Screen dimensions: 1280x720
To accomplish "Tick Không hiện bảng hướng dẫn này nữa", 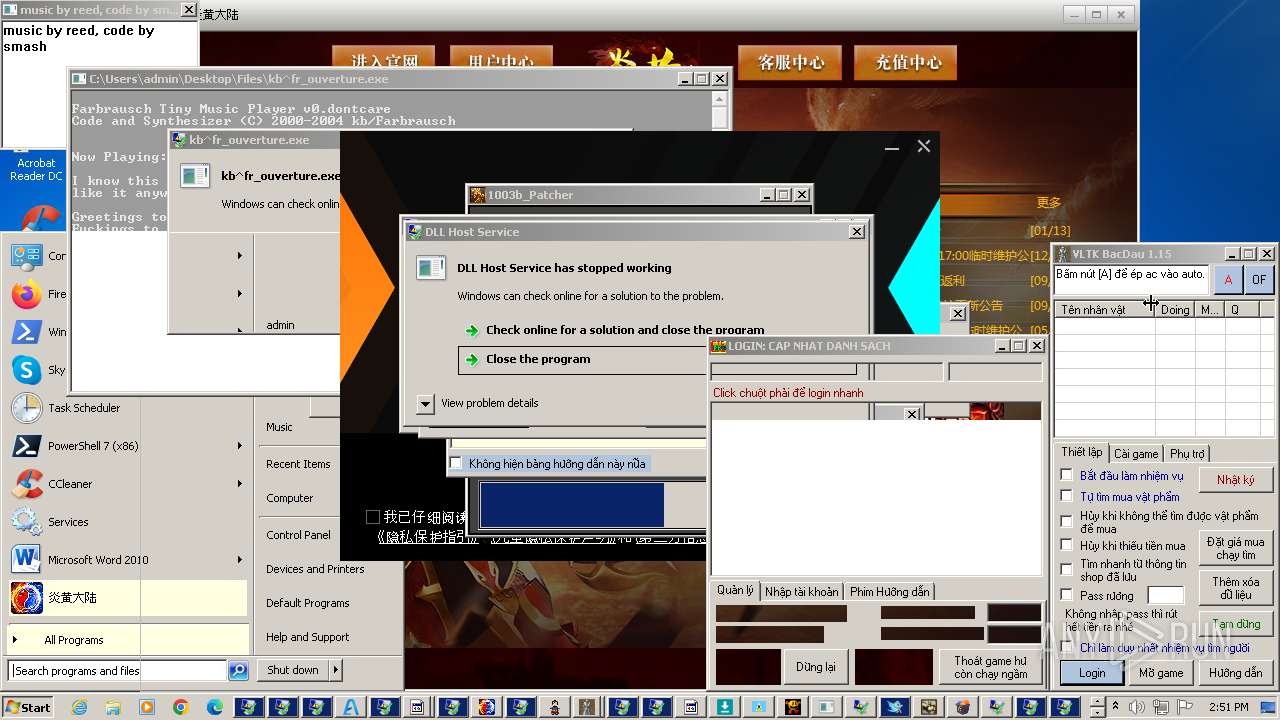I will click(456, 464).
